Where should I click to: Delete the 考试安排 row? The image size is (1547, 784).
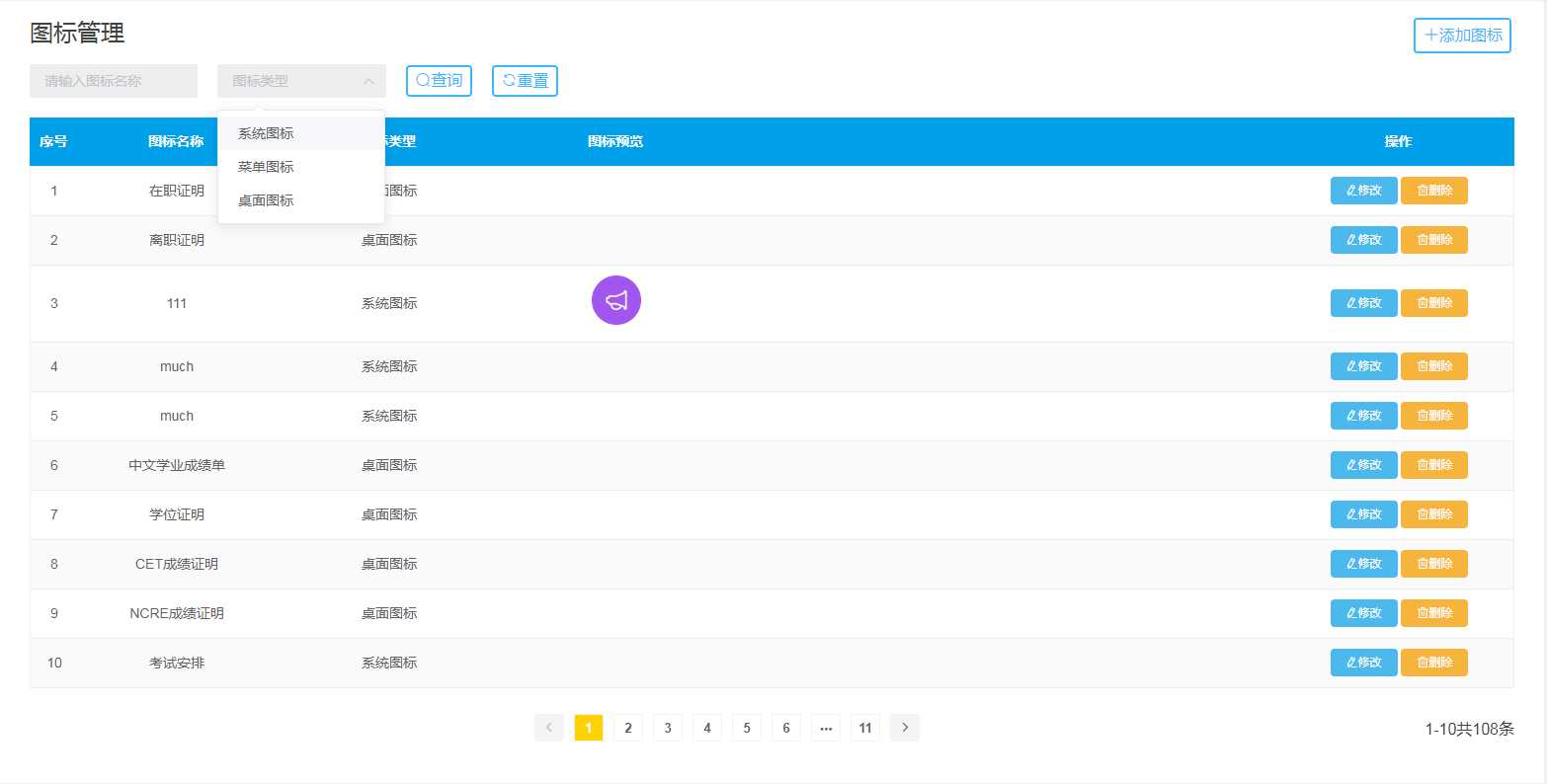1434,663
